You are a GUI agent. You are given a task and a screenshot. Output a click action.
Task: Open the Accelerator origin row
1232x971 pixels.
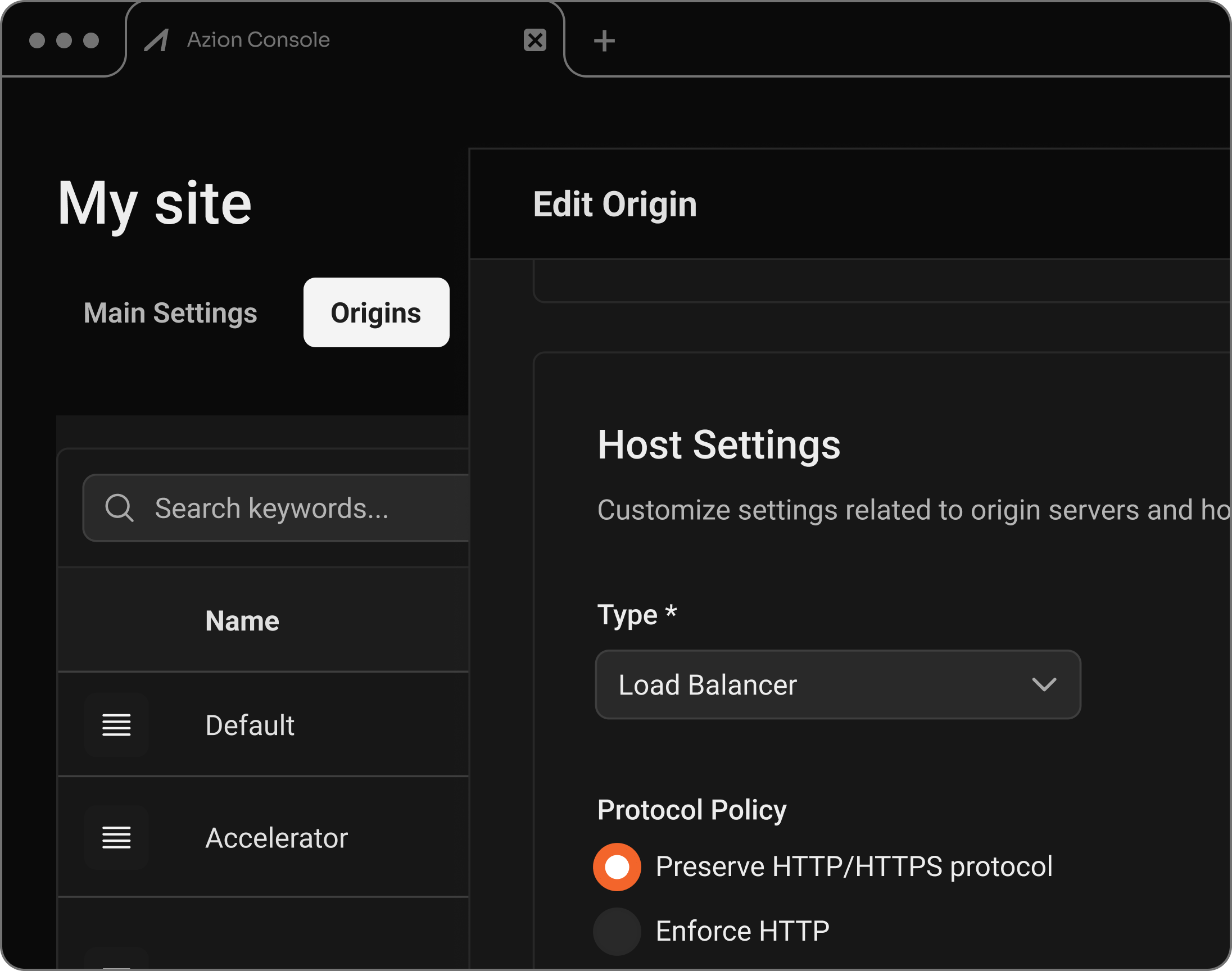coord(277,838)
